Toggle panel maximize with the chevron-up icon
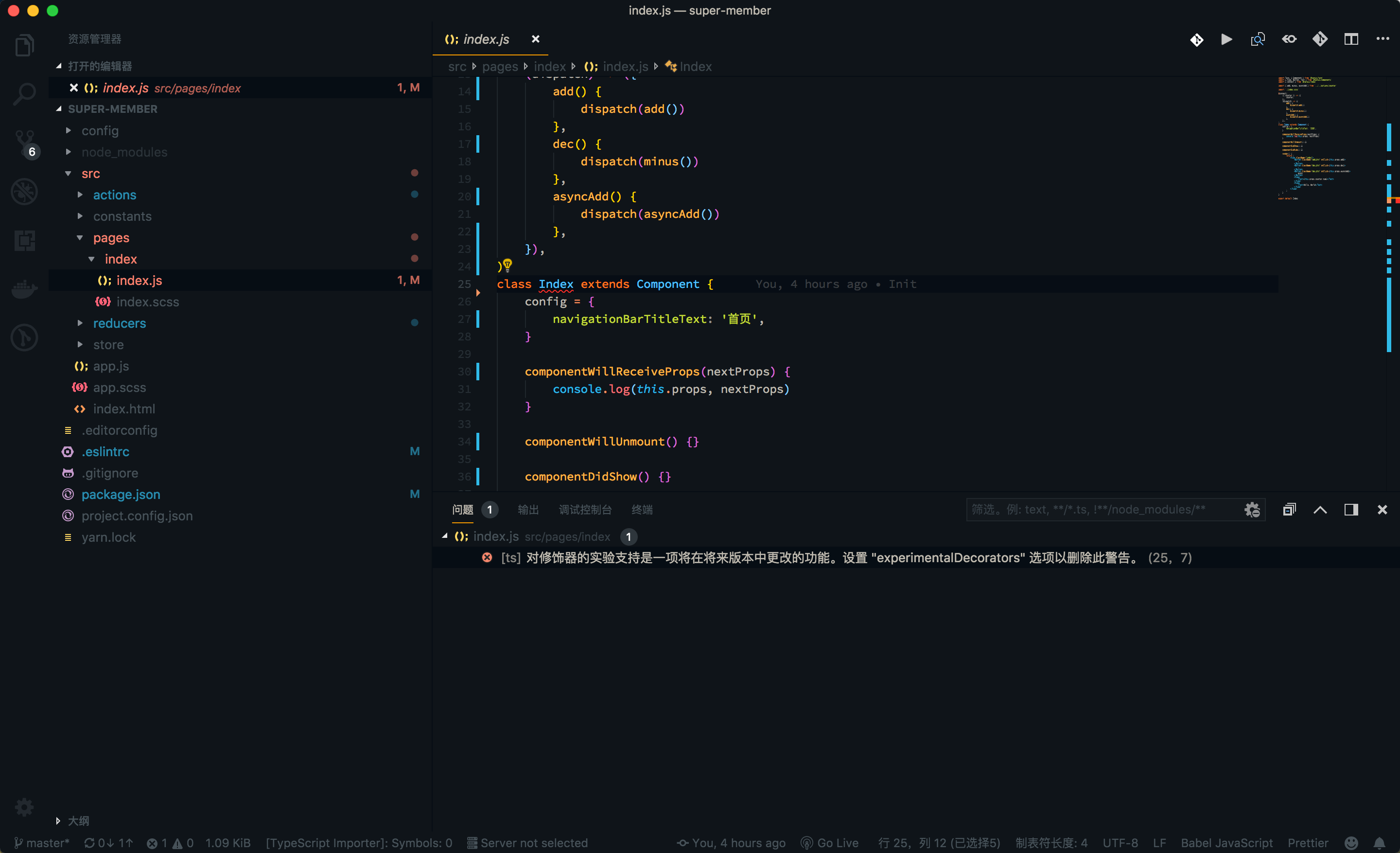This screenshot has height=853, width=1400. (x=1320, y=510)
